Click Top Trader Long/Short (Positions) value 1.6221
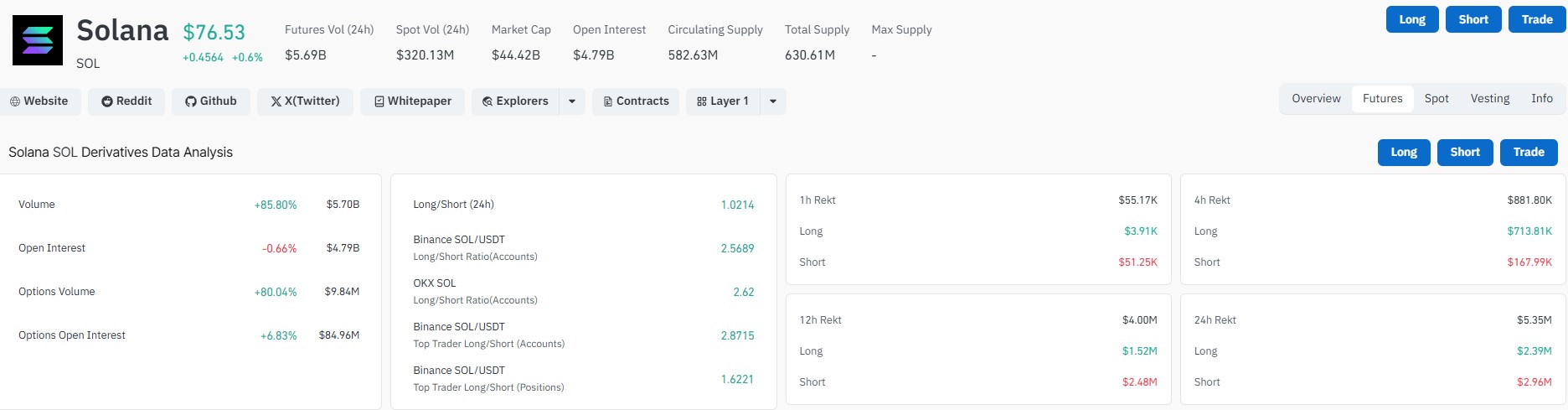This screenshot has width=1568, height=410. coord(737,379)
